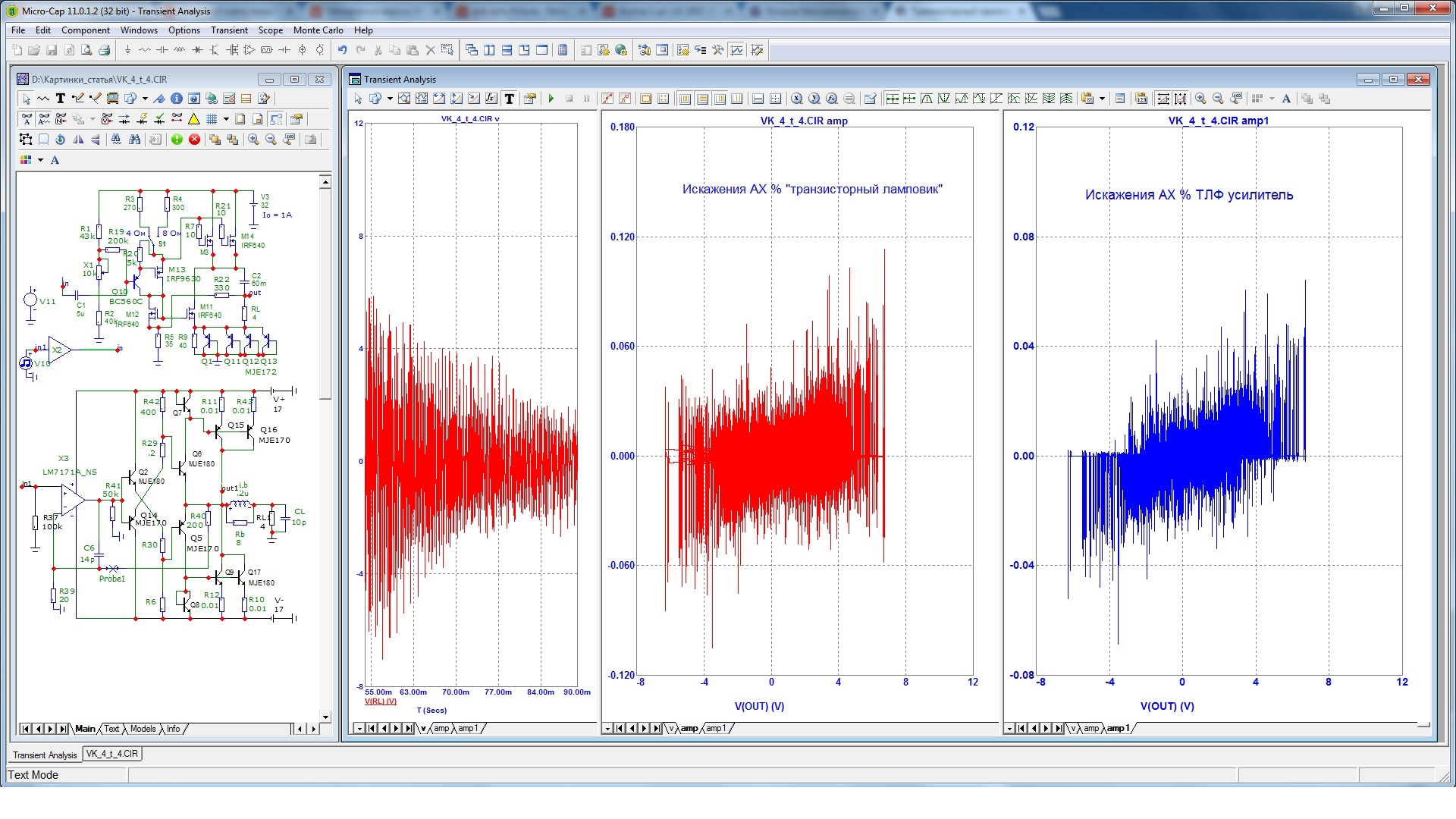Screen dimensions: 1456x819
Task: Select Text mode tool in schematic toolbar
Action: [60, 99]
